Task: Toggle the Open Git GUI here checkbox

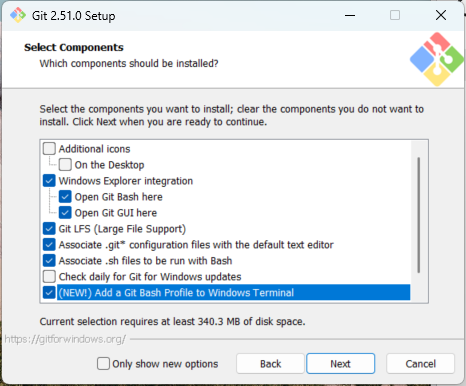Action: click(65, 213)
